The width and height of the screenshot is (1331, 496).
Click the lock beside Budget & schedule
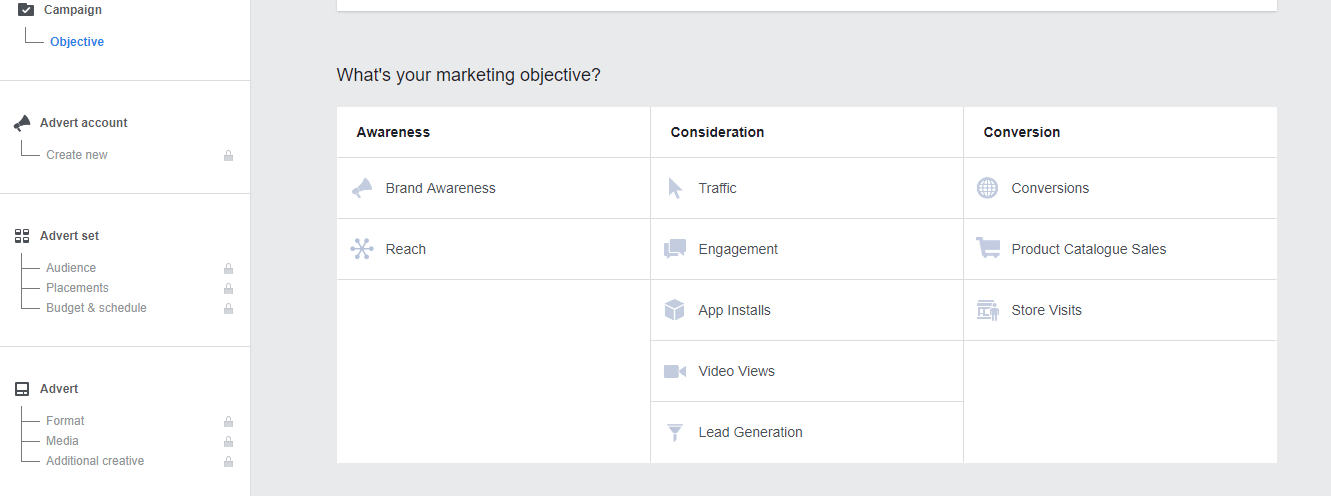[228, 309]
